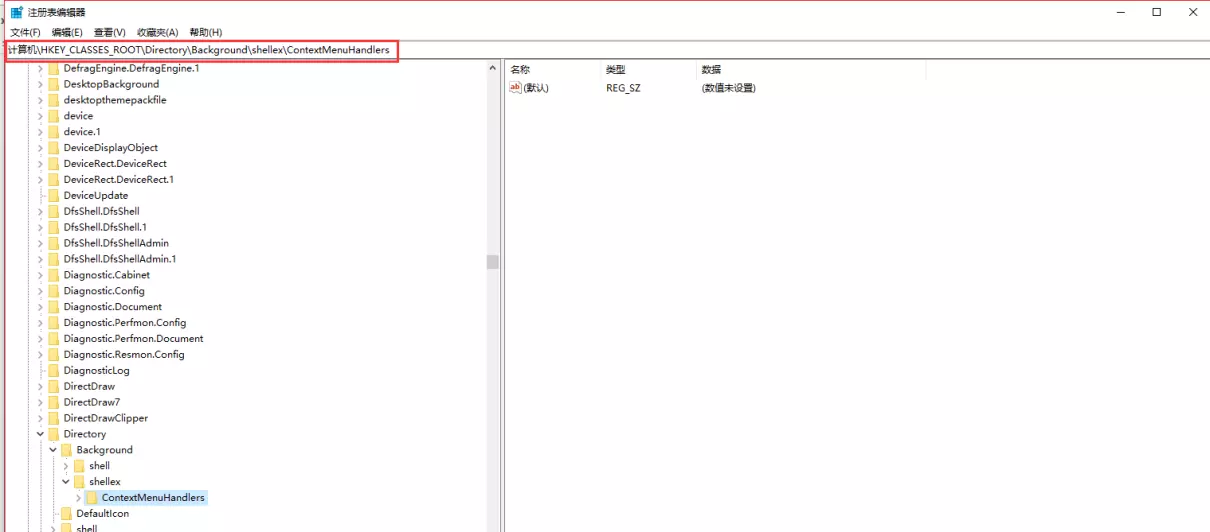
Task: Expand the DefragEngine.DefragEngine.1 key
Action: point(41,68)
